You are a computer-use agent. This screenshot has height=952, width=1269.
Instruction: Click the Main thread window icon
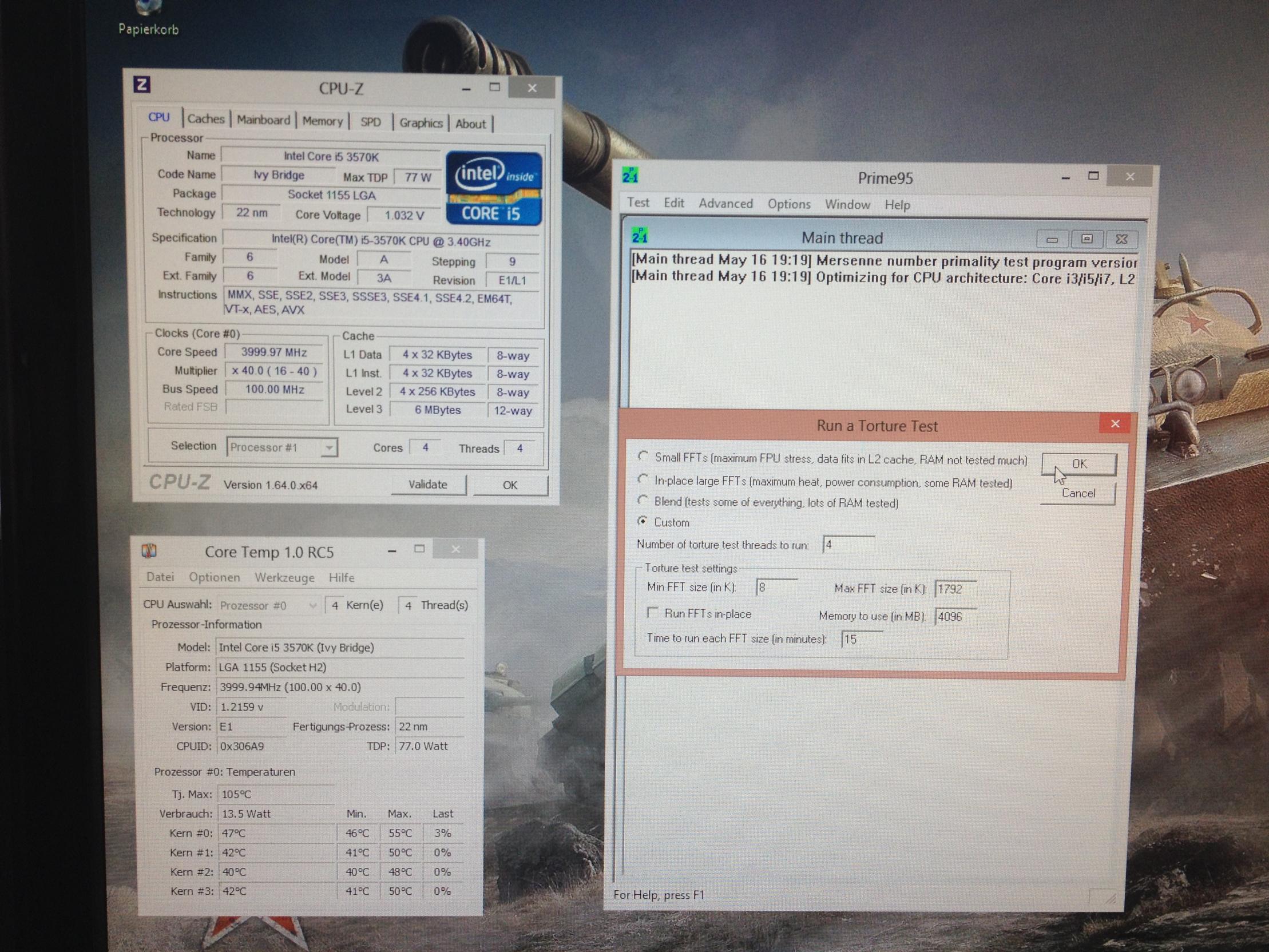(640, 235)
